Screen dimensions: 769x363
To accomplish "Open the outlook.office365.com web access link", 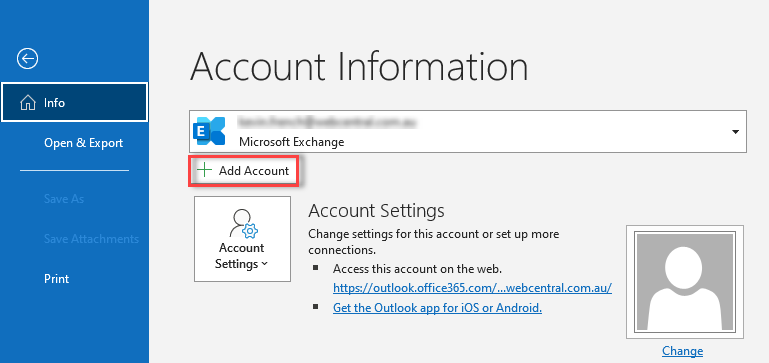I will point(472,287).
